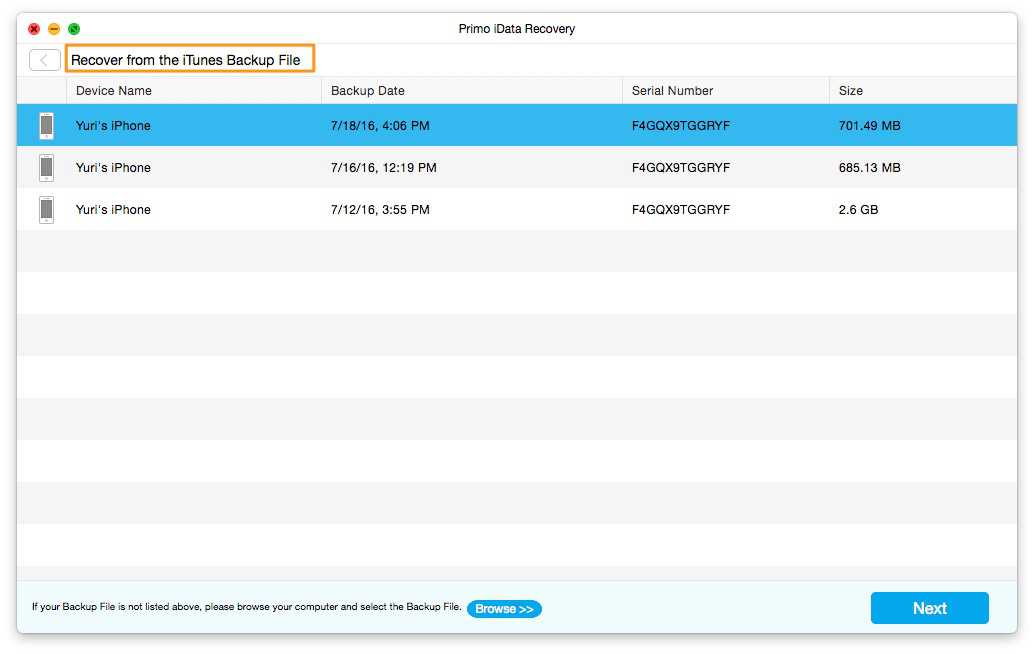Click serial number in 7/12/16 row

tap(681, 210)
